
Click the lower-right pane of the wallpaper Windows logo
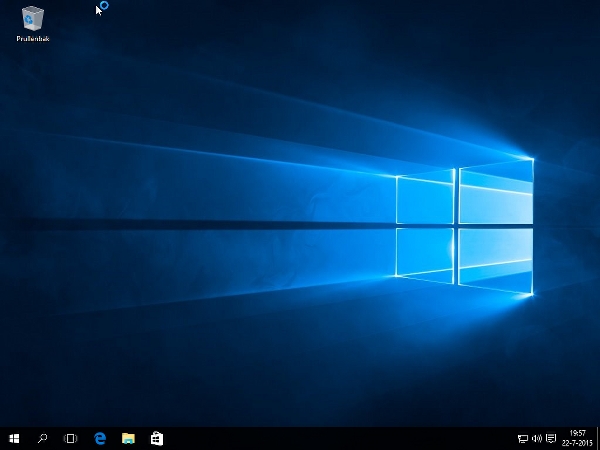(x=495, y=259)
